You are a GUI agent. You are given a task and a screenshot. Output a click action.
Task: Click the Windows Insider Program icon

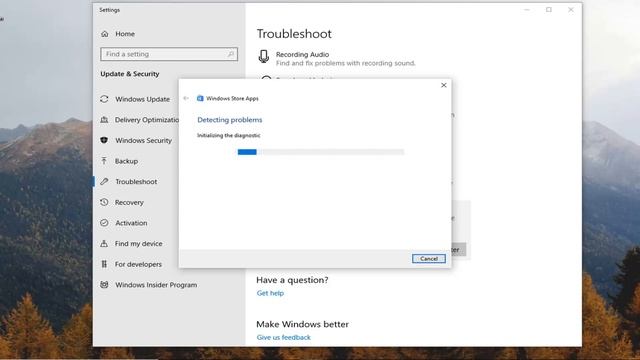pos(104,284)
